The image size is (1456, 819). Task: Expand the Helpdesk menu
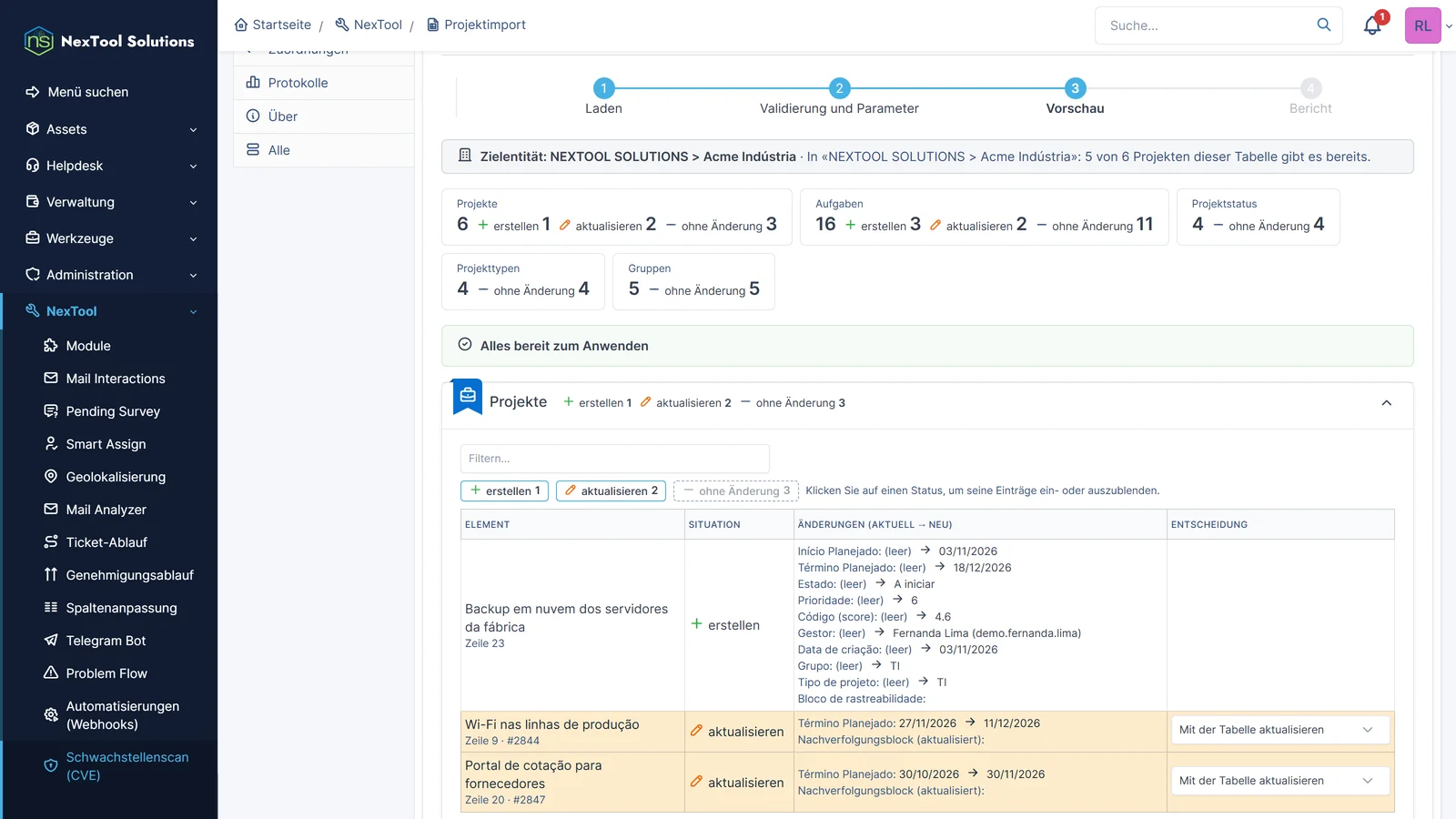click(109, 166)
